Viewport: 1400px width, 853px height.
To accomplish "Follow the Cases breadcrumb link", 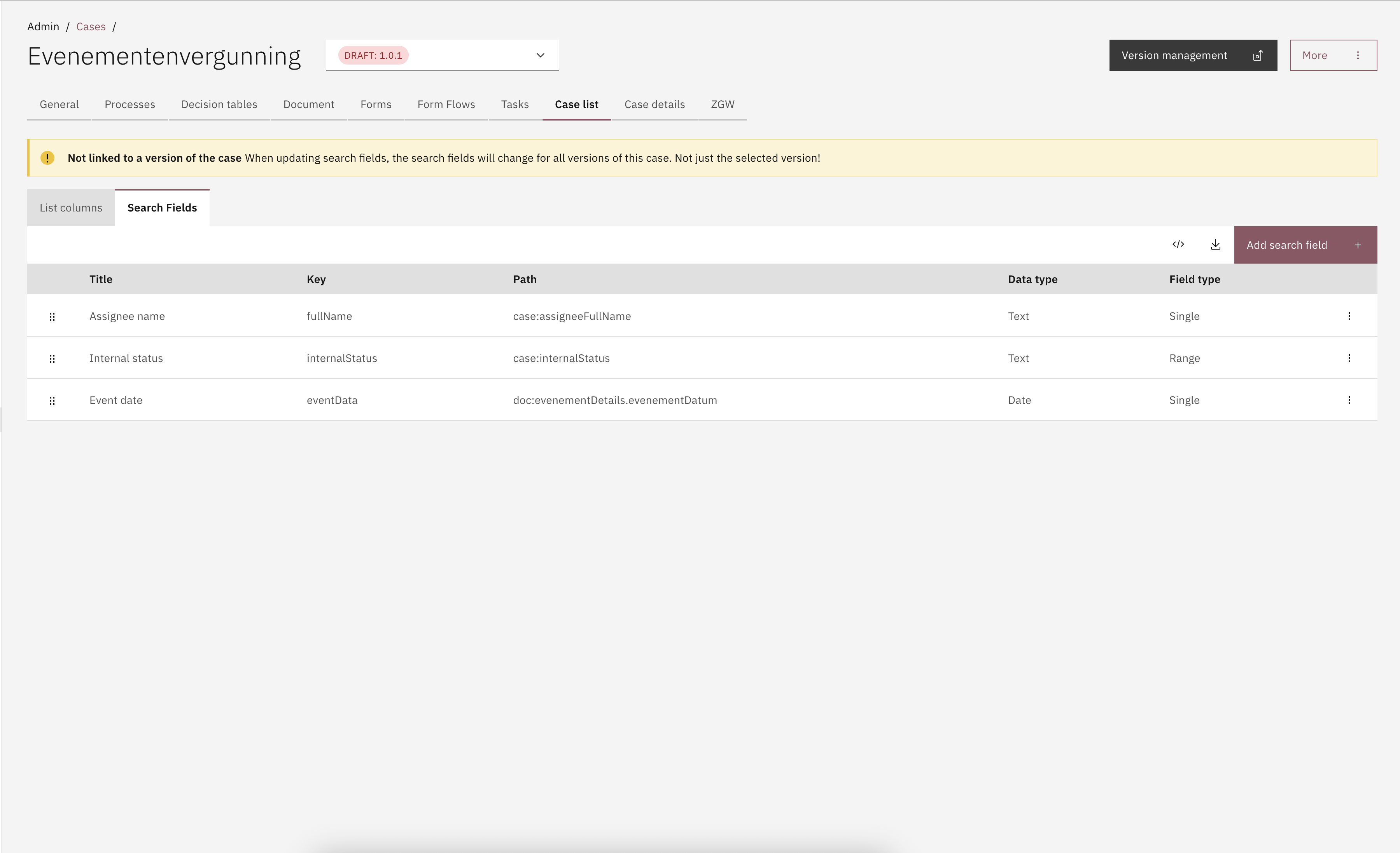I will (91, 27).
